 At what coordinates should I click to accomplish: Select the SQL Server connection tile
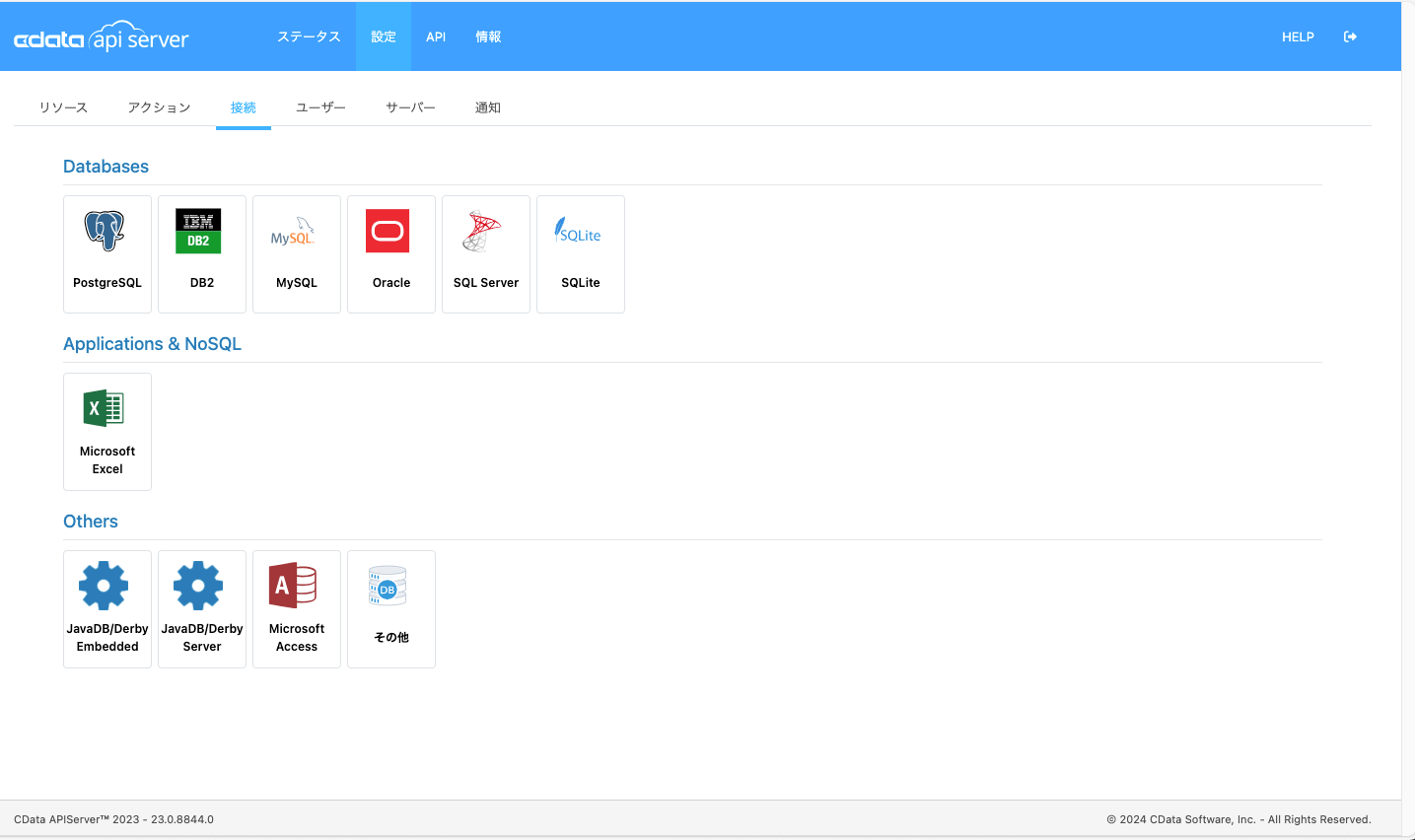[x=486, y=254]
